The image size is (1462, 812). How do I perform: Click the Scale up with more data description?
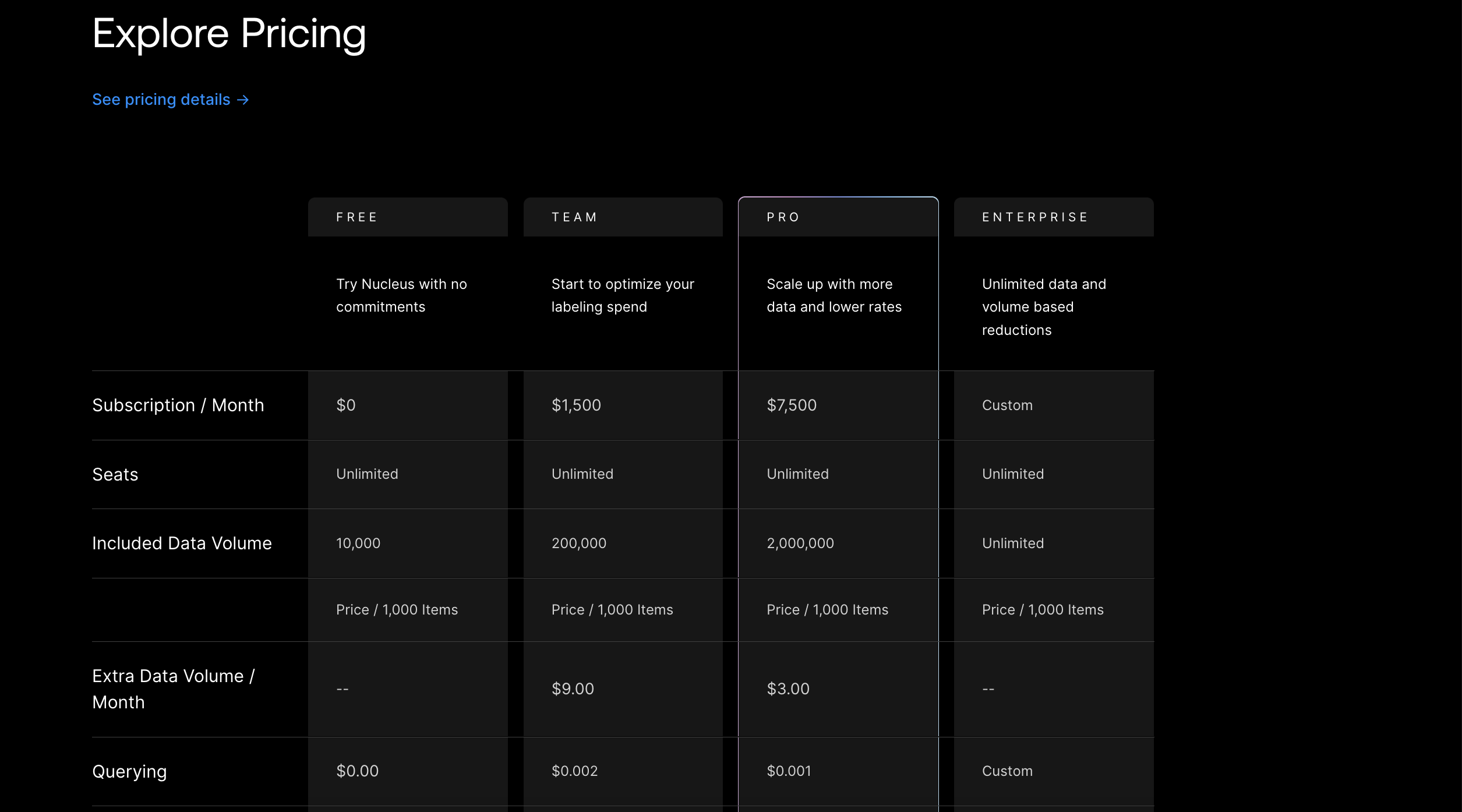[x=834, y=295]
